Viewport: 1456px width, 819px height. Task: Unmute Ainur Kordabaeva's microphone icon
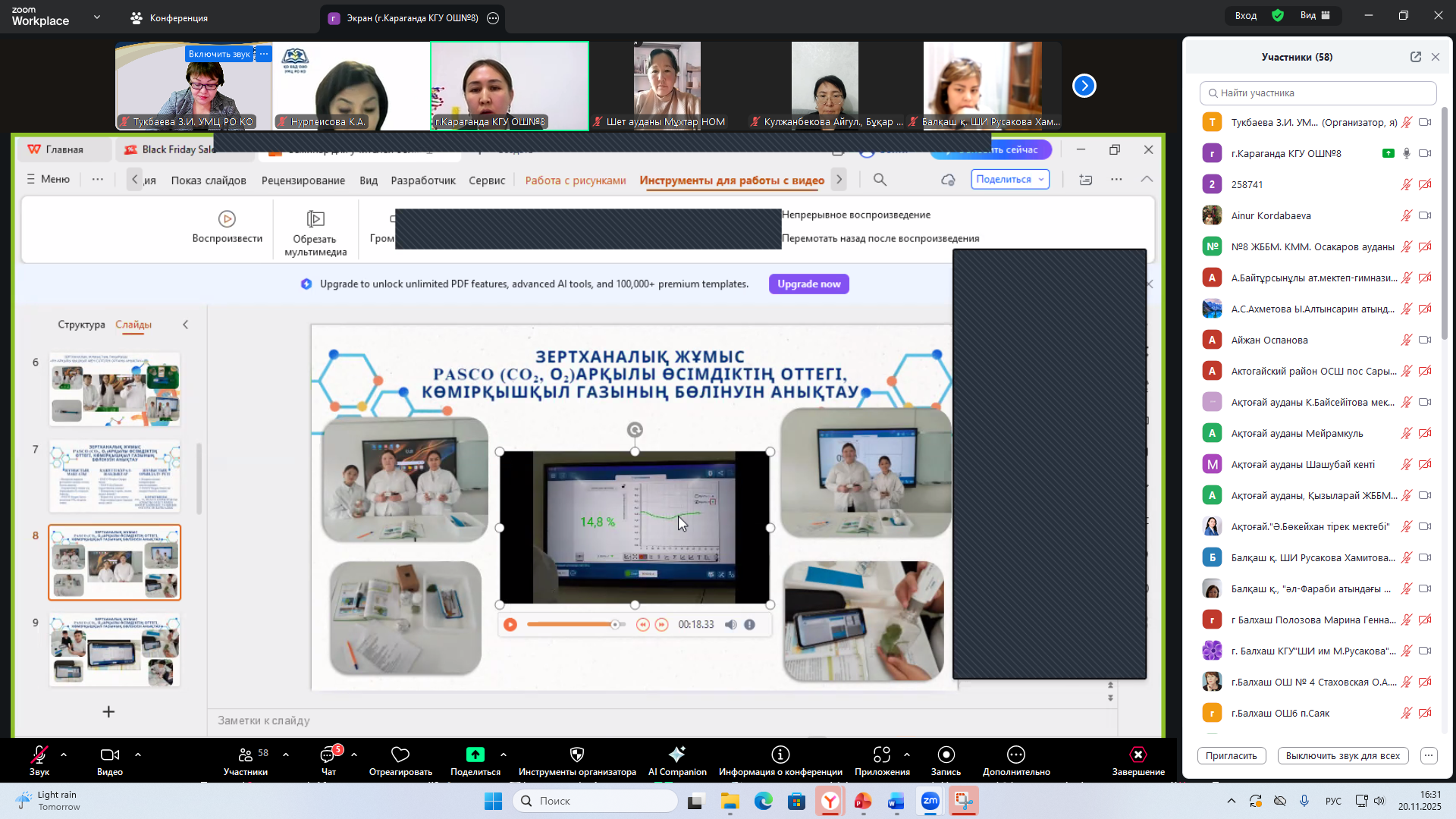tap(1406, 216)
